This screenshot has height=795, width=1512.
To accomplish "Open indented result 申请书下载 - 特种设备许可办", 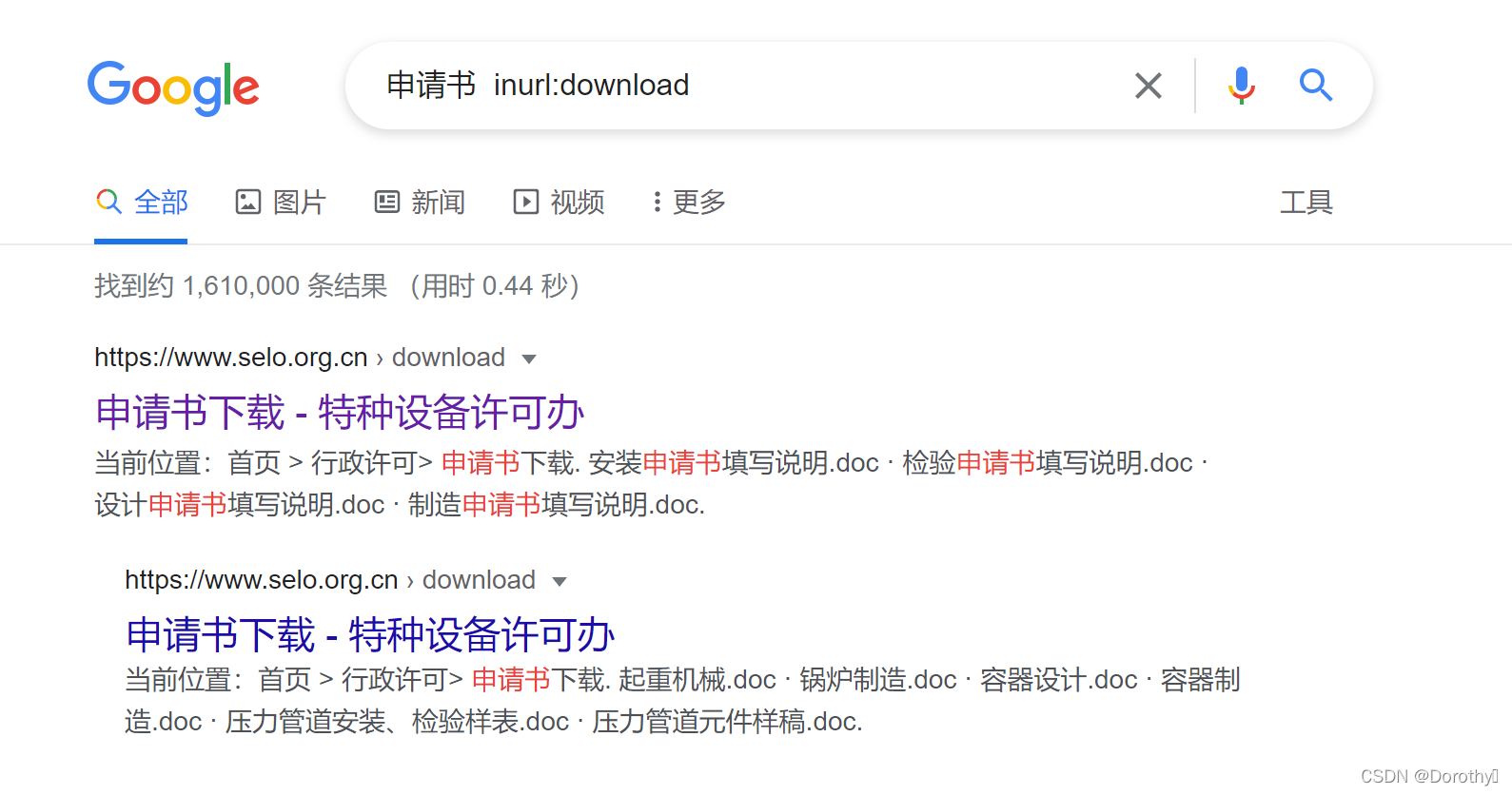I will (x=370, y=634).
